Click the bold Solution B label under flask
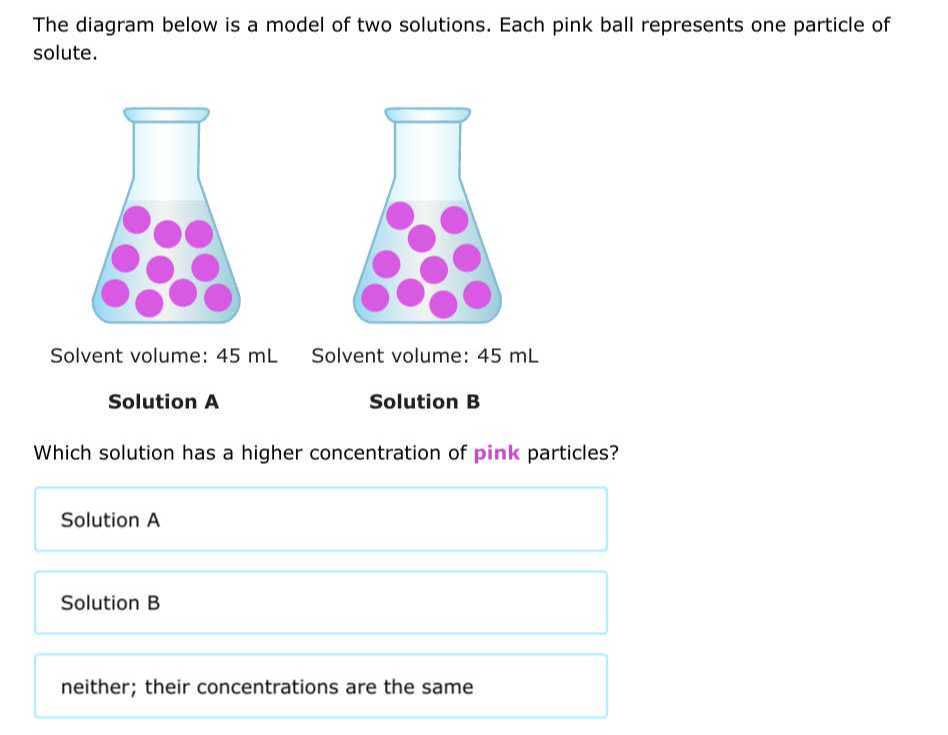948x735 pixels. (x=424, y=402)
